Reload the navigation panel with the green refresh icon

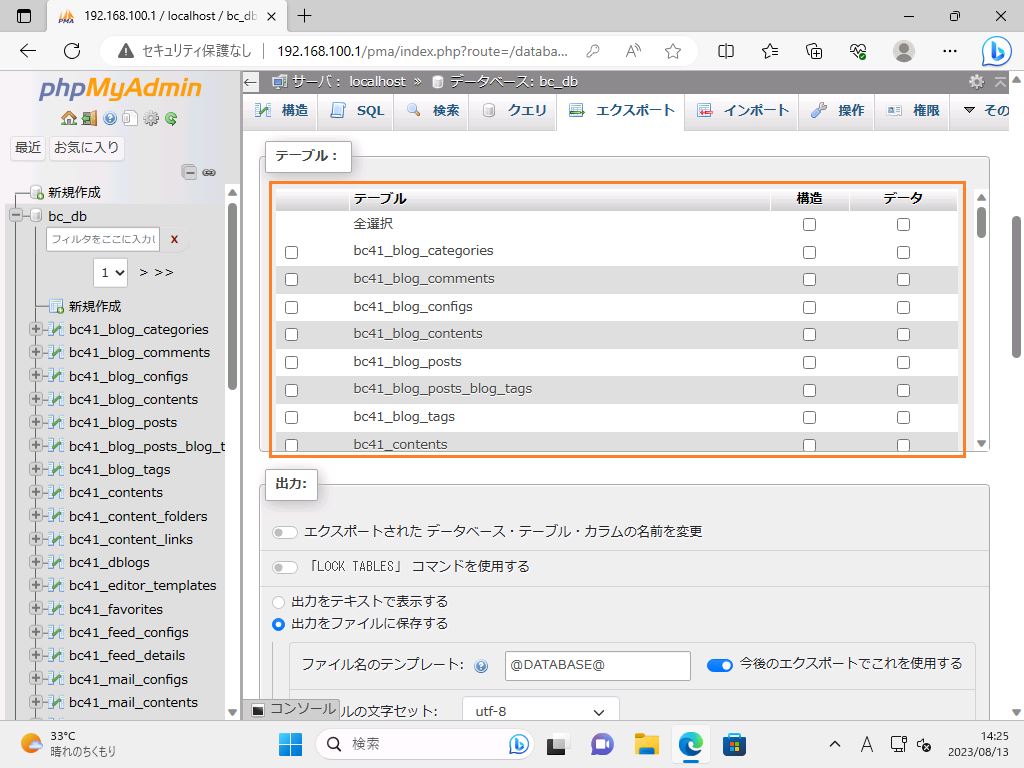pos(172,118)
